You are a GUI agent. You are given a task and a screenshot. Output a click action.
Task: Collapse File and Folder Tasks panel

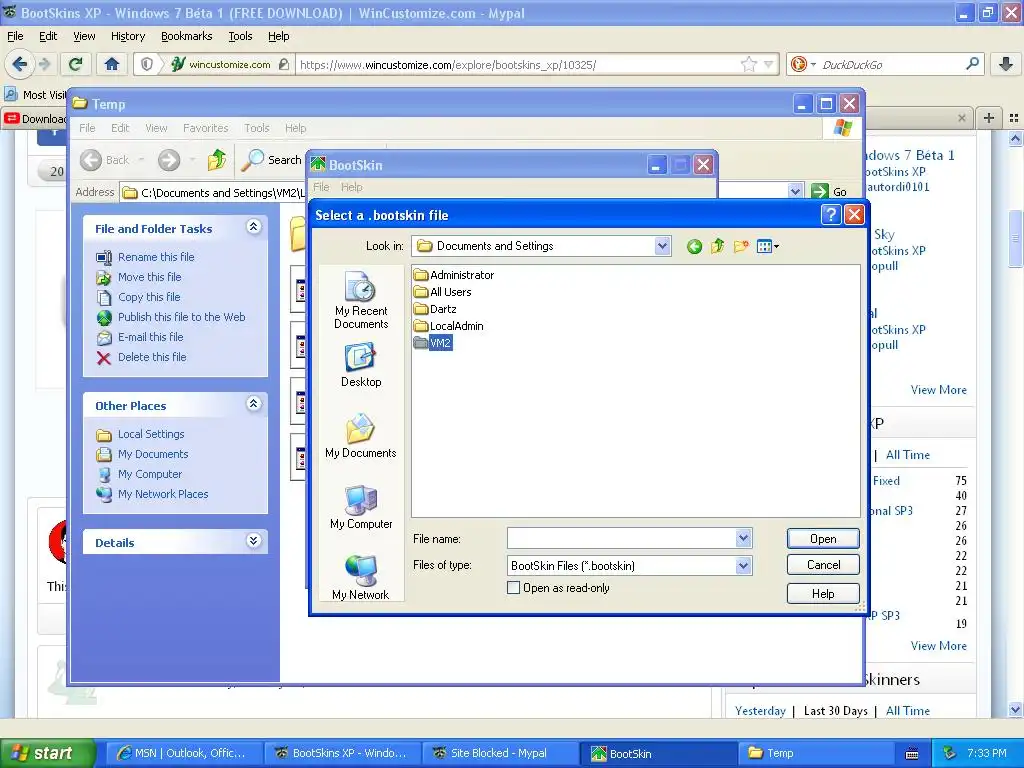click(x=253, y=227)
